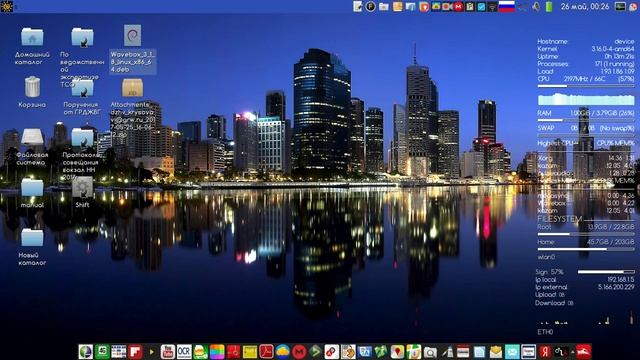Viewport: 640px width, 360px height.
Task: Launch the Shift desktop shortcut
Action: pyautogui.click(x=82, y=187)
